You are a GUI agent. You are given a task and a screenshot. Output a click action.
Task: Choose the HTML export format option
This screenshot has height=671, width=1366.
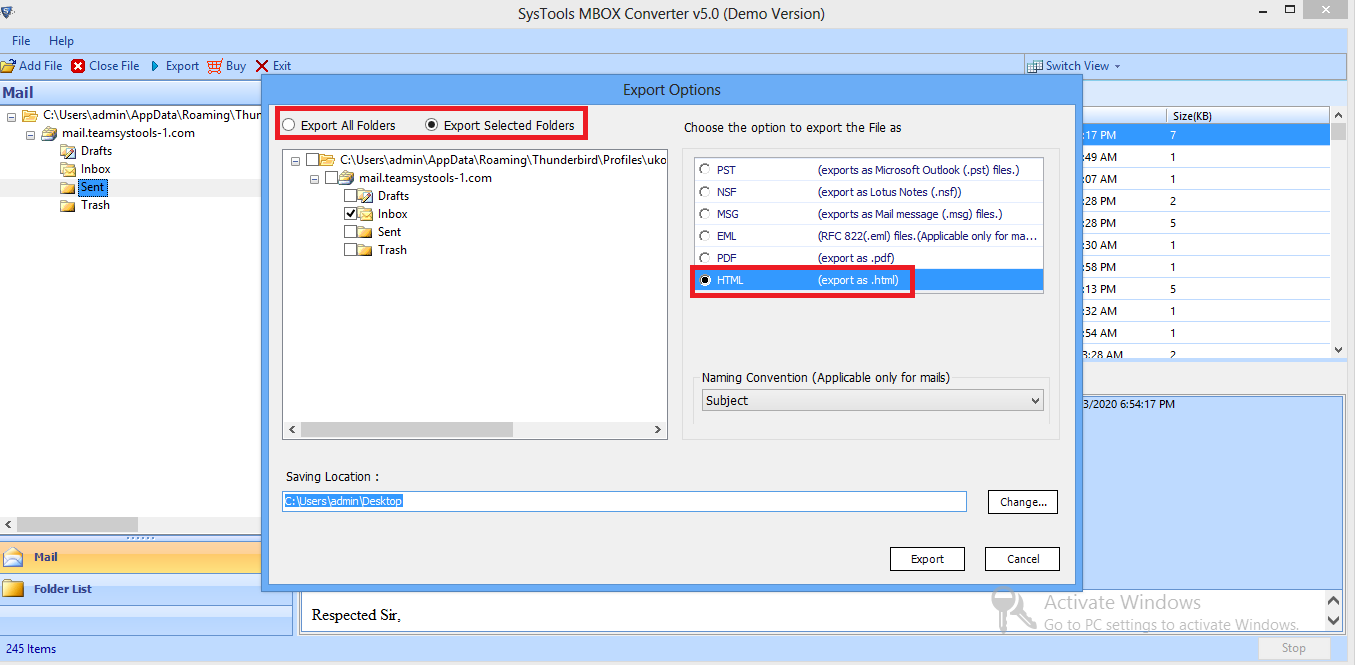706,280
